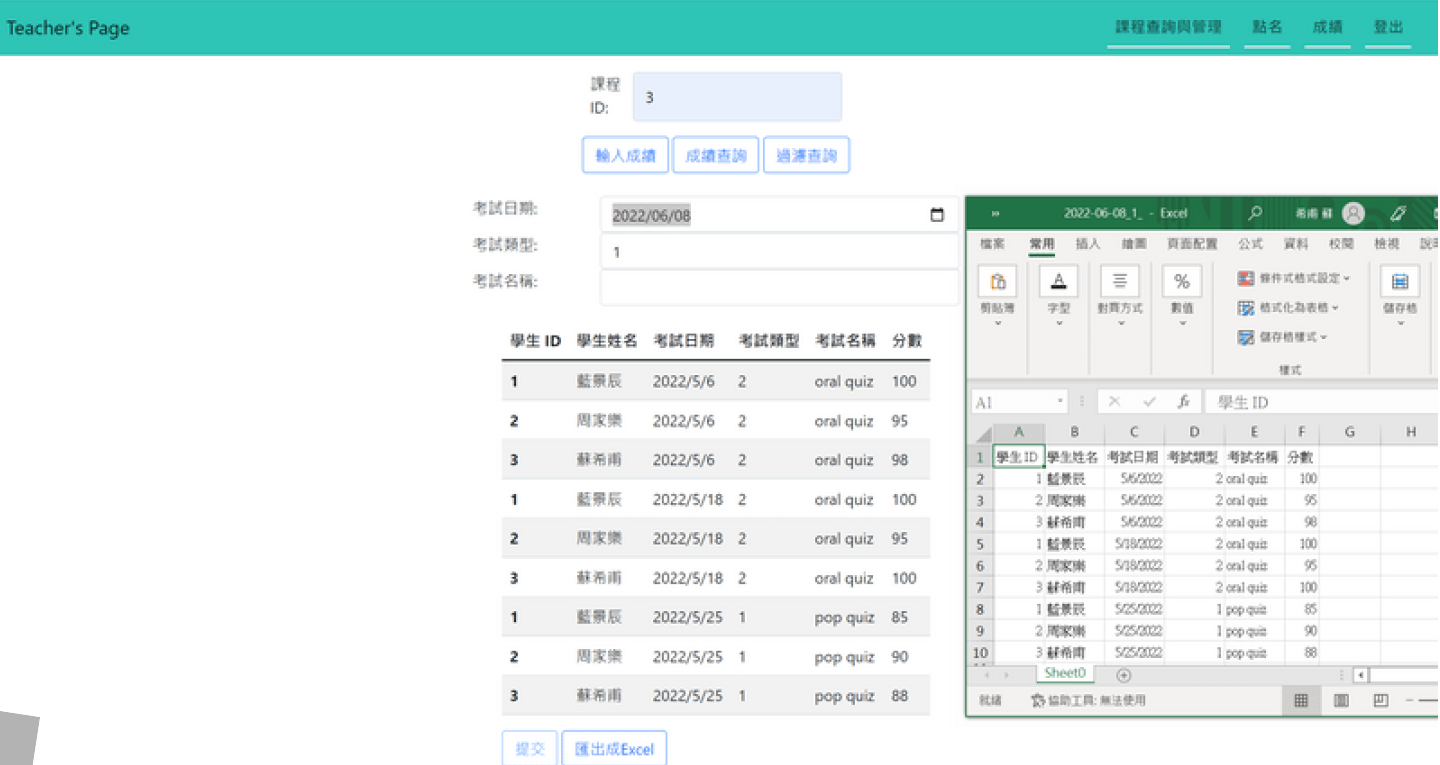The height and width of the screenshot is (765, 1440).
Task: Open the Excel View tab
Action: point(1386,244)
